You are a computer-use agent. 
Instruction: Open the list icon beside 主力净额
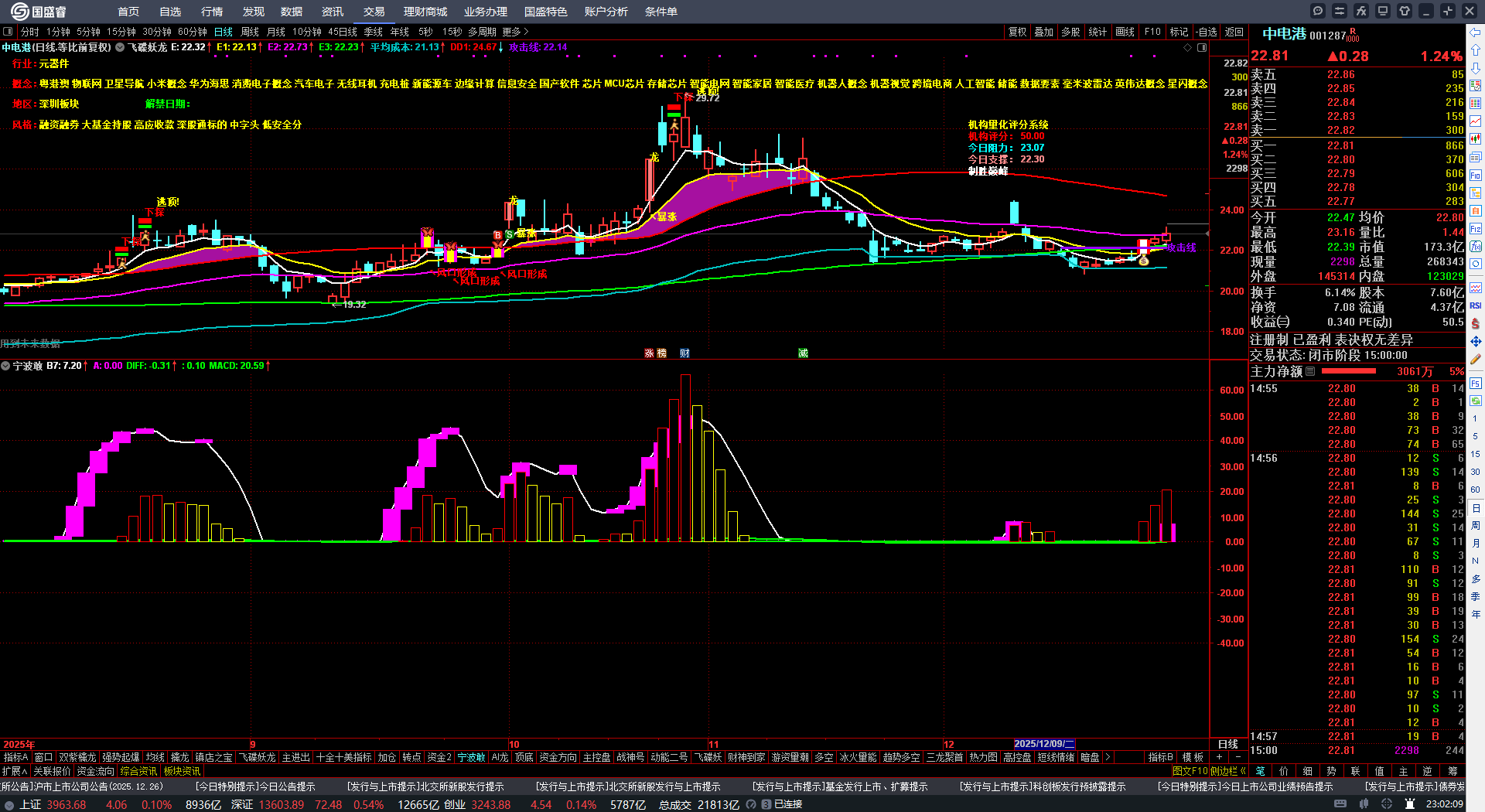click(x=1310, y=372)
